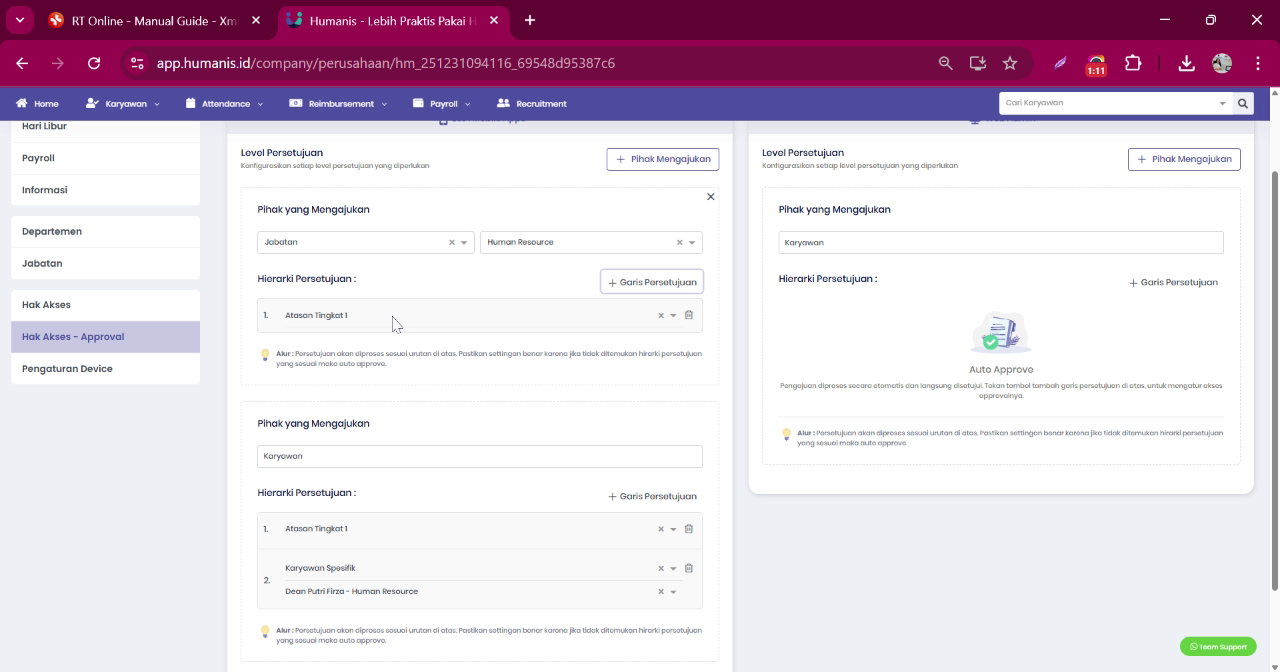Expand the Cari Karyawan dropdown arrow
The width and height of the screenshot is (1280, 672).
pos(1222,103)
